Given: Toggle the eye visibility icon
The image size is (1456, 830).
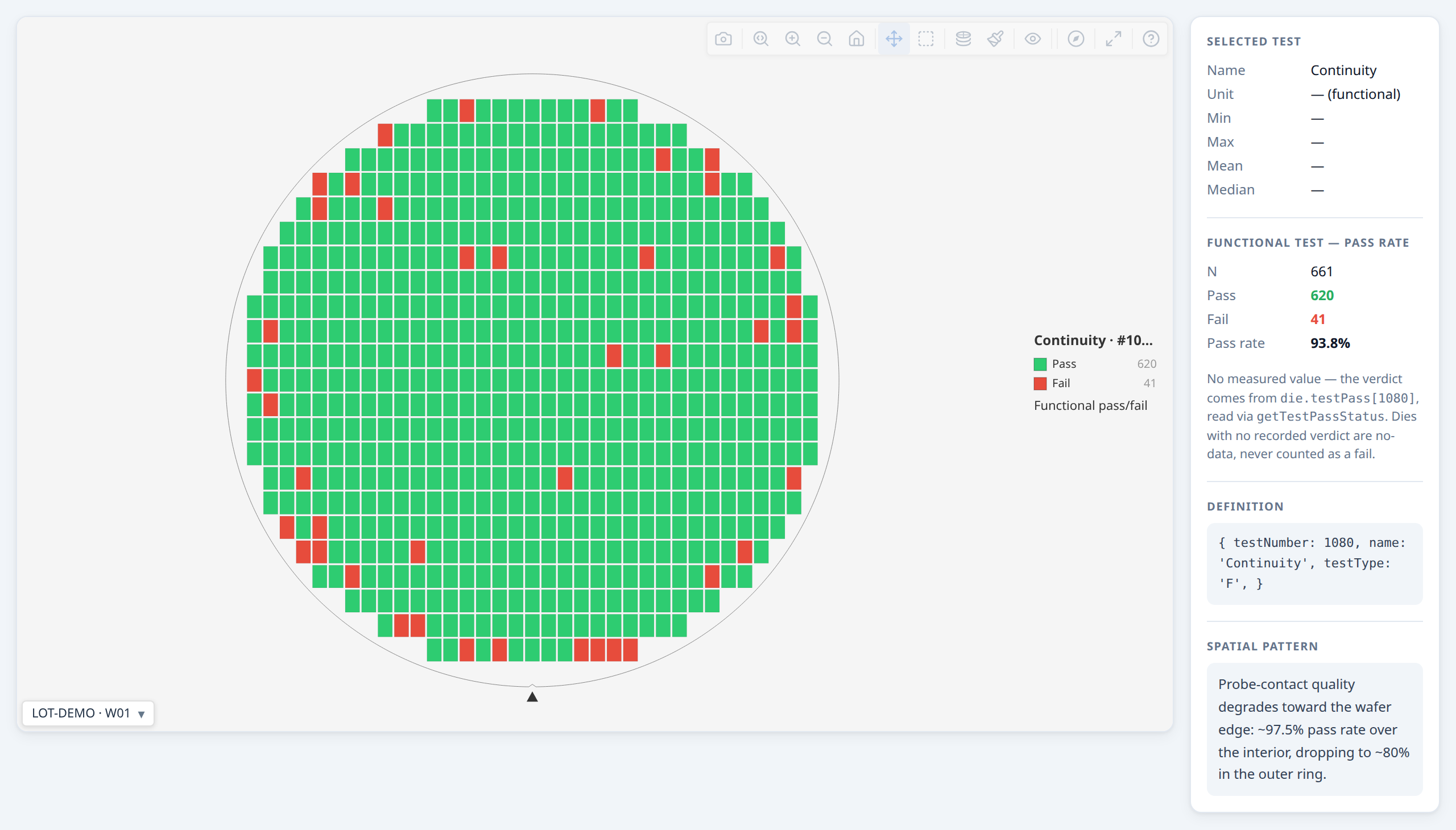Looking at the screenshot, I should pos(1033,39).
